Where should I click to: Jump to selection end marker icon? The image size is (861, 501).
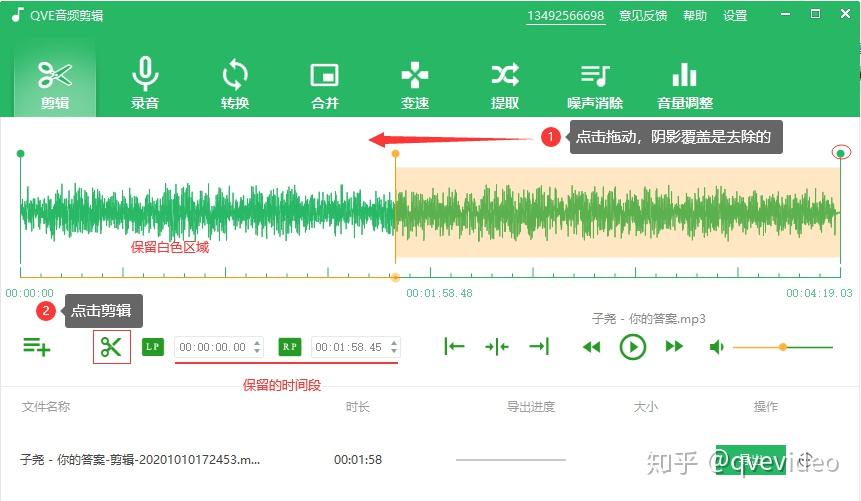539,347
